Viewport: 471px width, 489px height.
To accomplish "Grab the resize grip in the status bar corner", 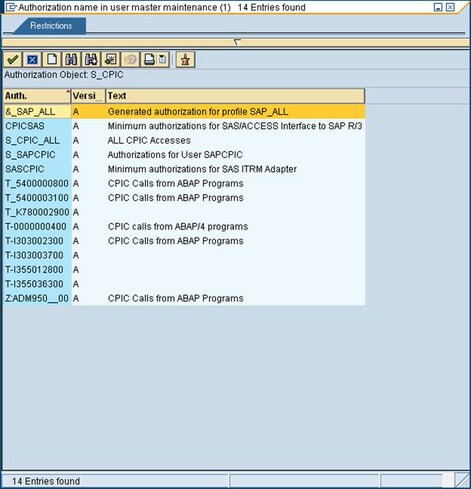I will point(462,481).
